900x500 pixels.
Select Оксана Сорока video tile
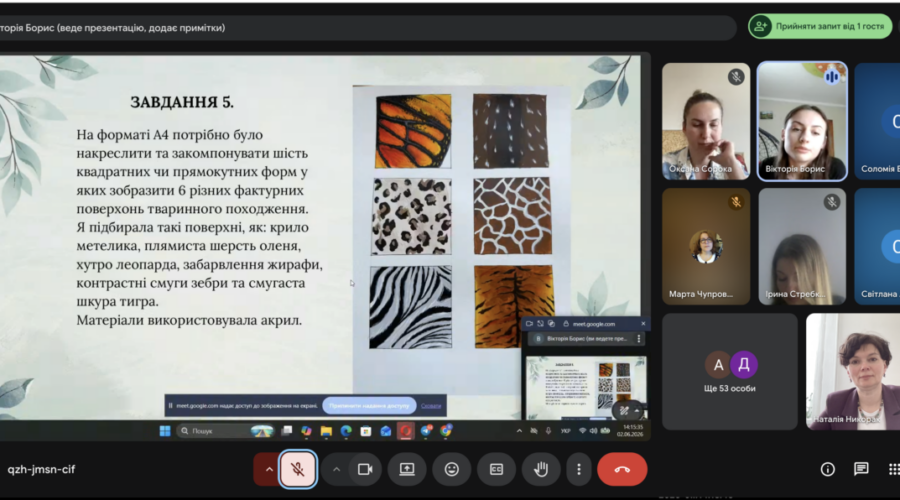(706, 121)
